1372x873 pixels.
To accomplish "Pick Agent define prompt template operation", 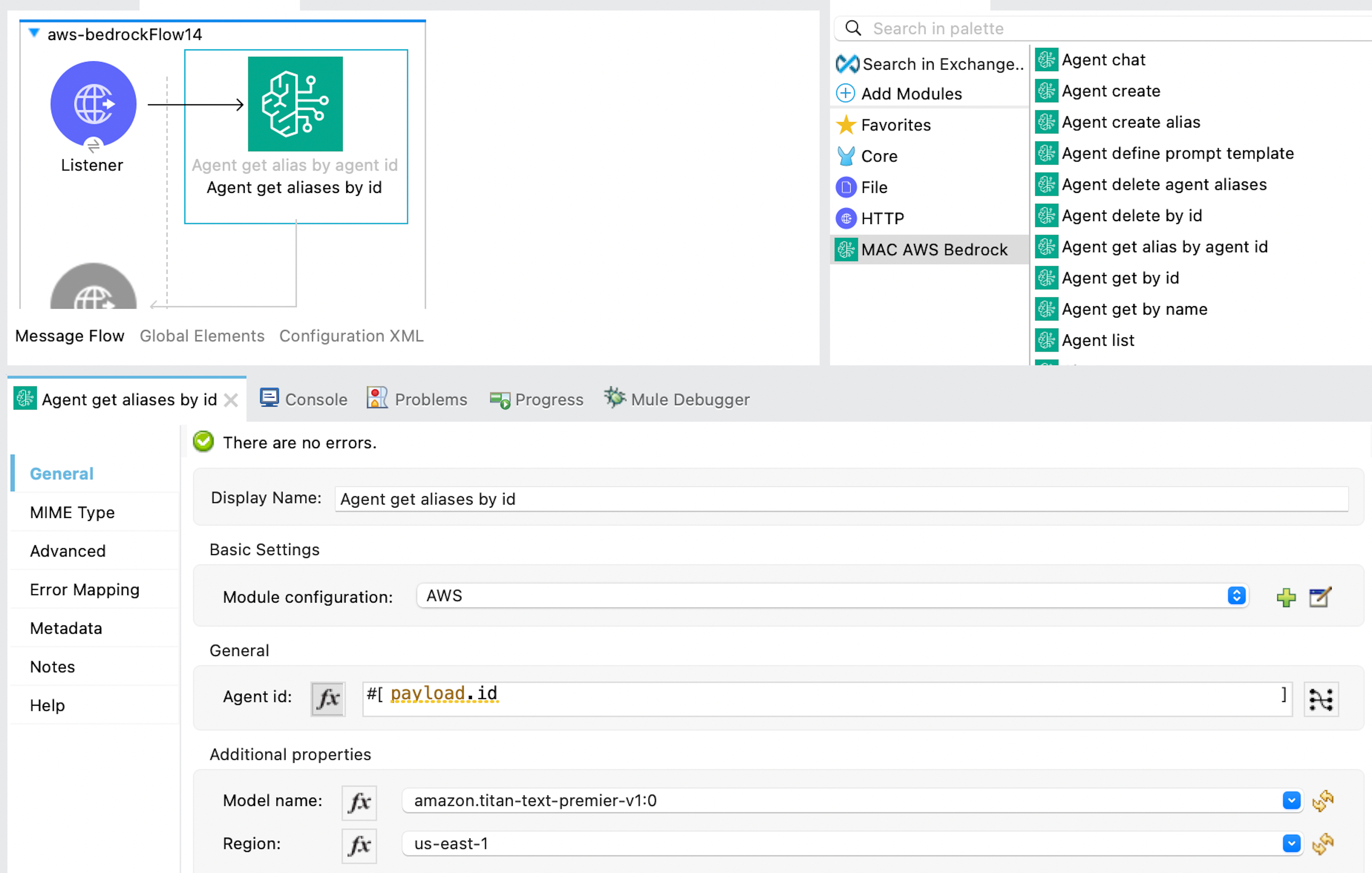I will coord(1164,153).
